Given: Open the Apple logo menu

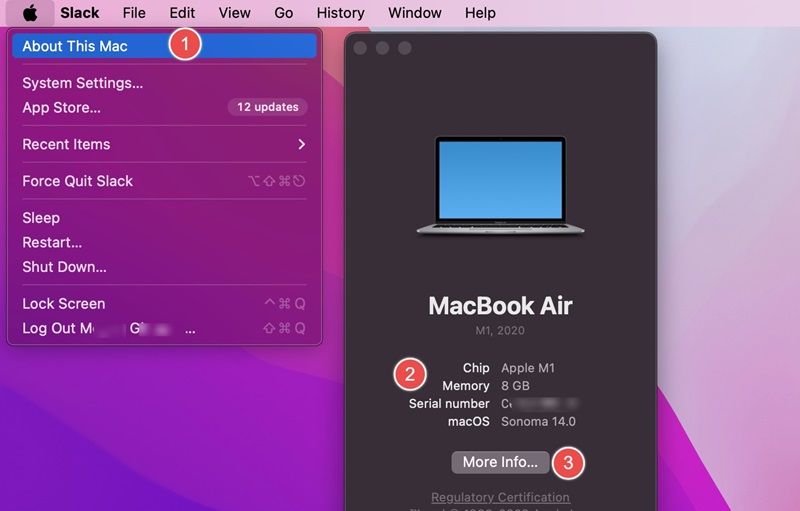Looking at the screenshot, I should [30, 13].
